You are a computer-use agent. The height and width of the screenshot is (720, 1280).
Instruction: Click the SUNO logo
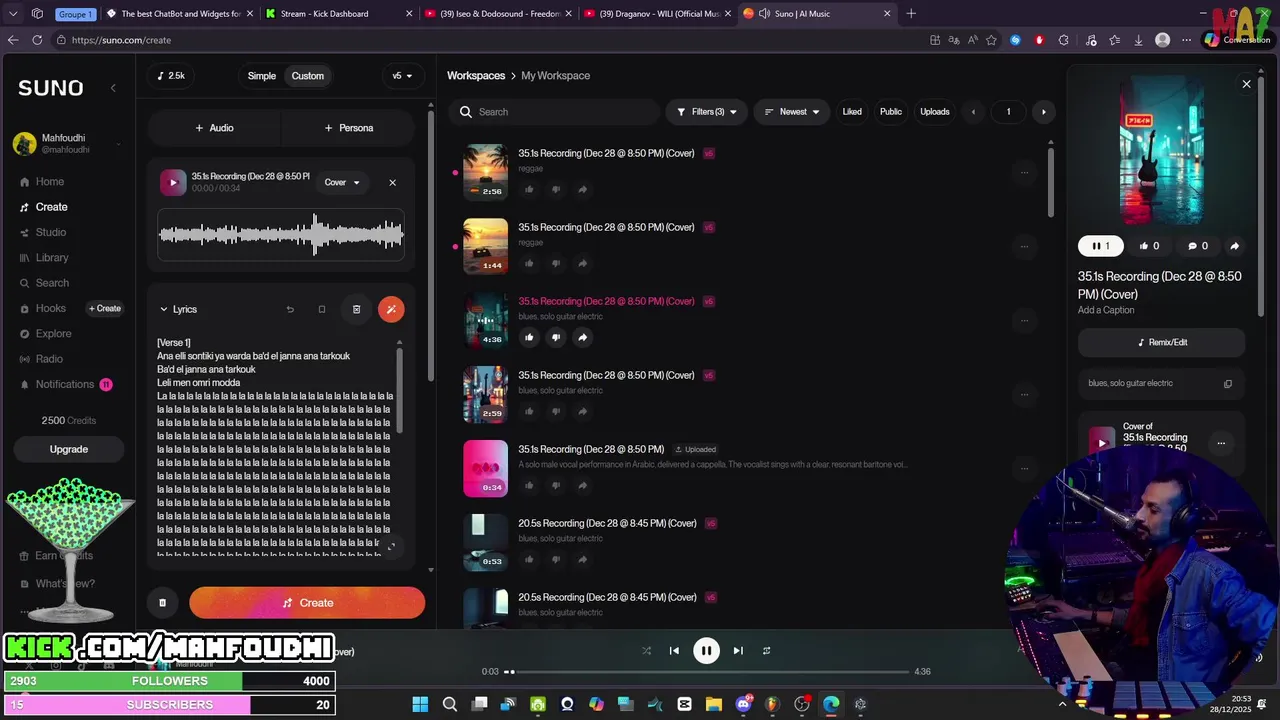click(x=50, y=88)
